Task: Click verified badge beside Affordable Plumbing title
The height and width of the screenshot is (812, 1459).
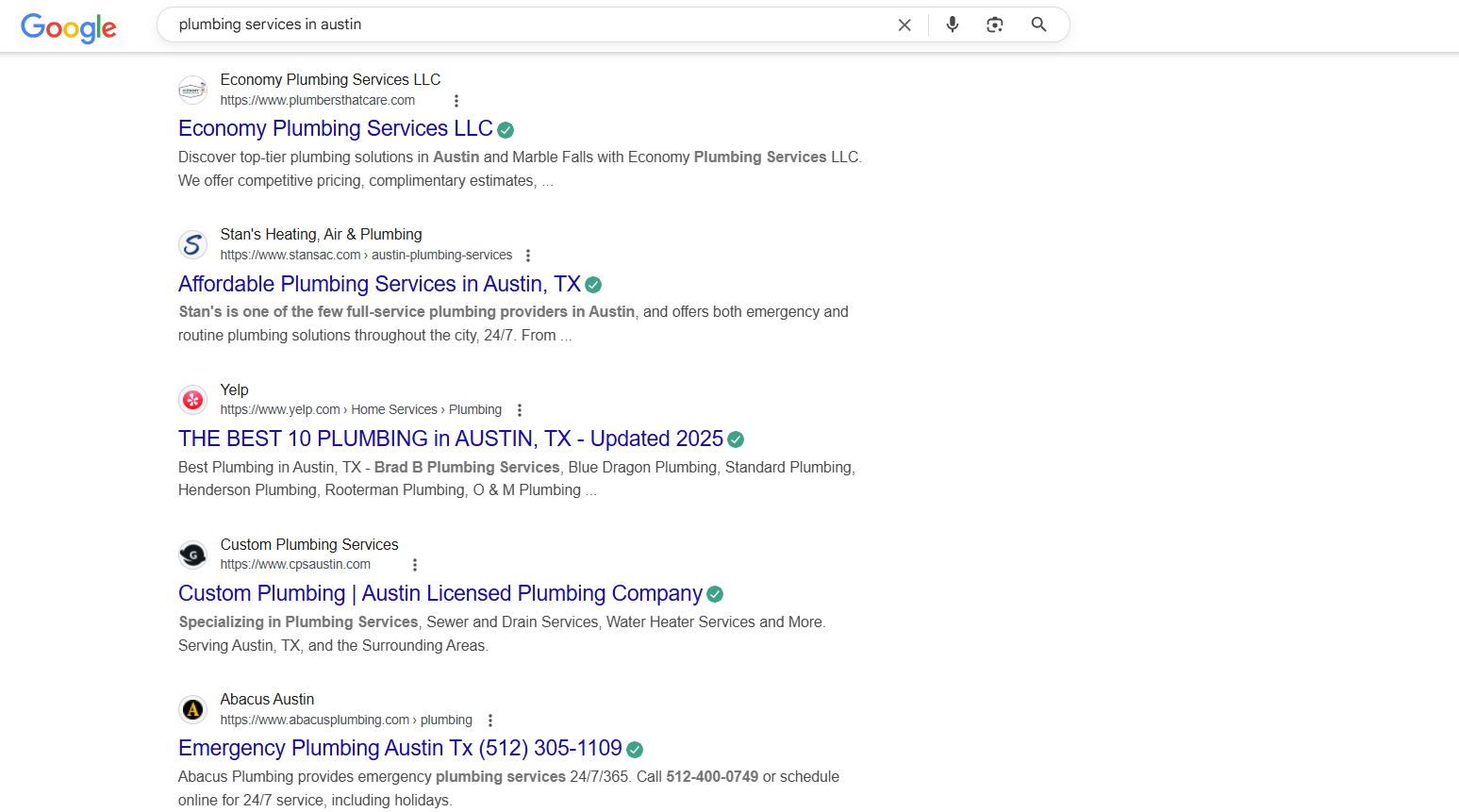Action: (593, 285)
